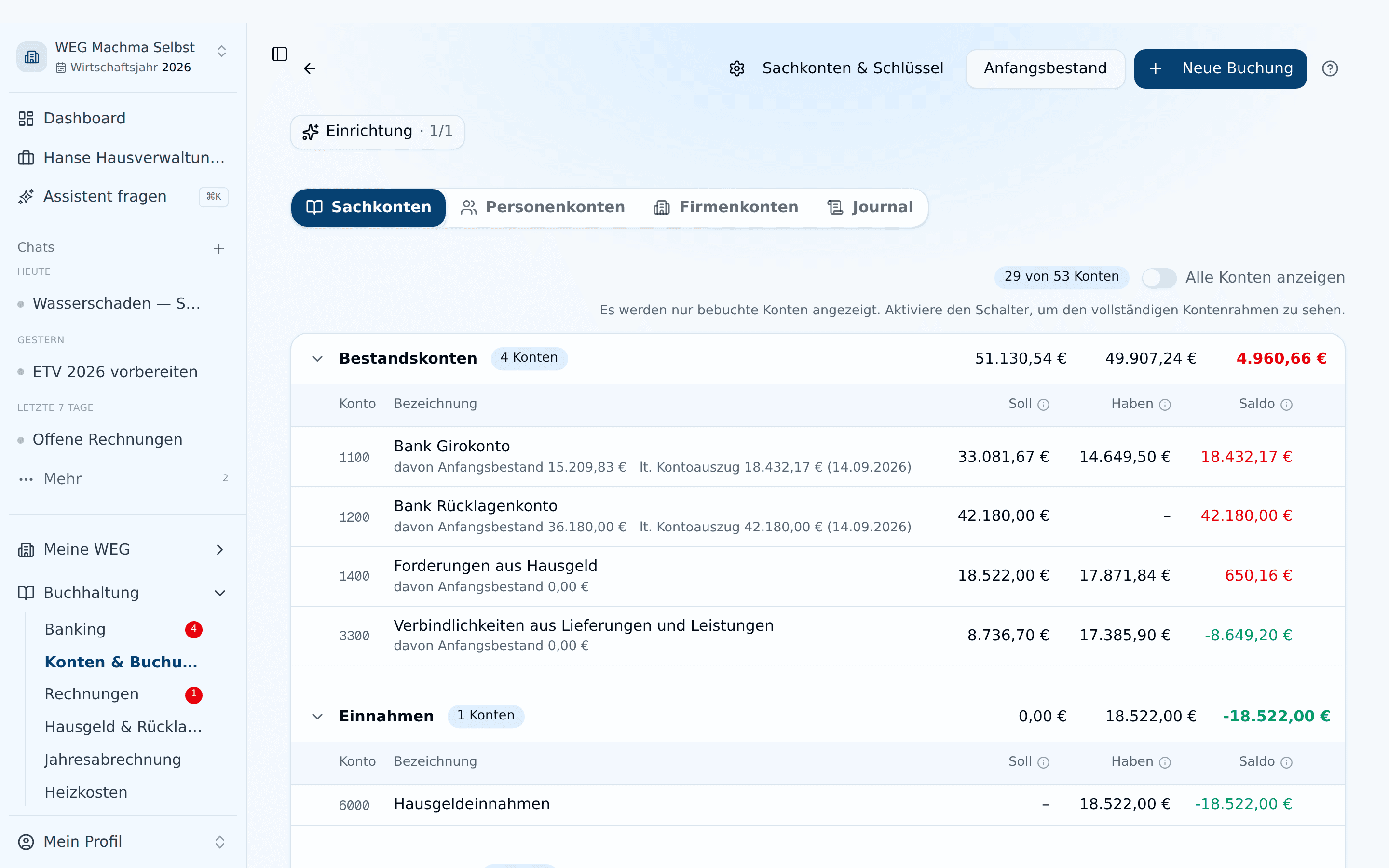
Task: Open Sachkonten & Schlüssel settings
Action: (836, 69)
